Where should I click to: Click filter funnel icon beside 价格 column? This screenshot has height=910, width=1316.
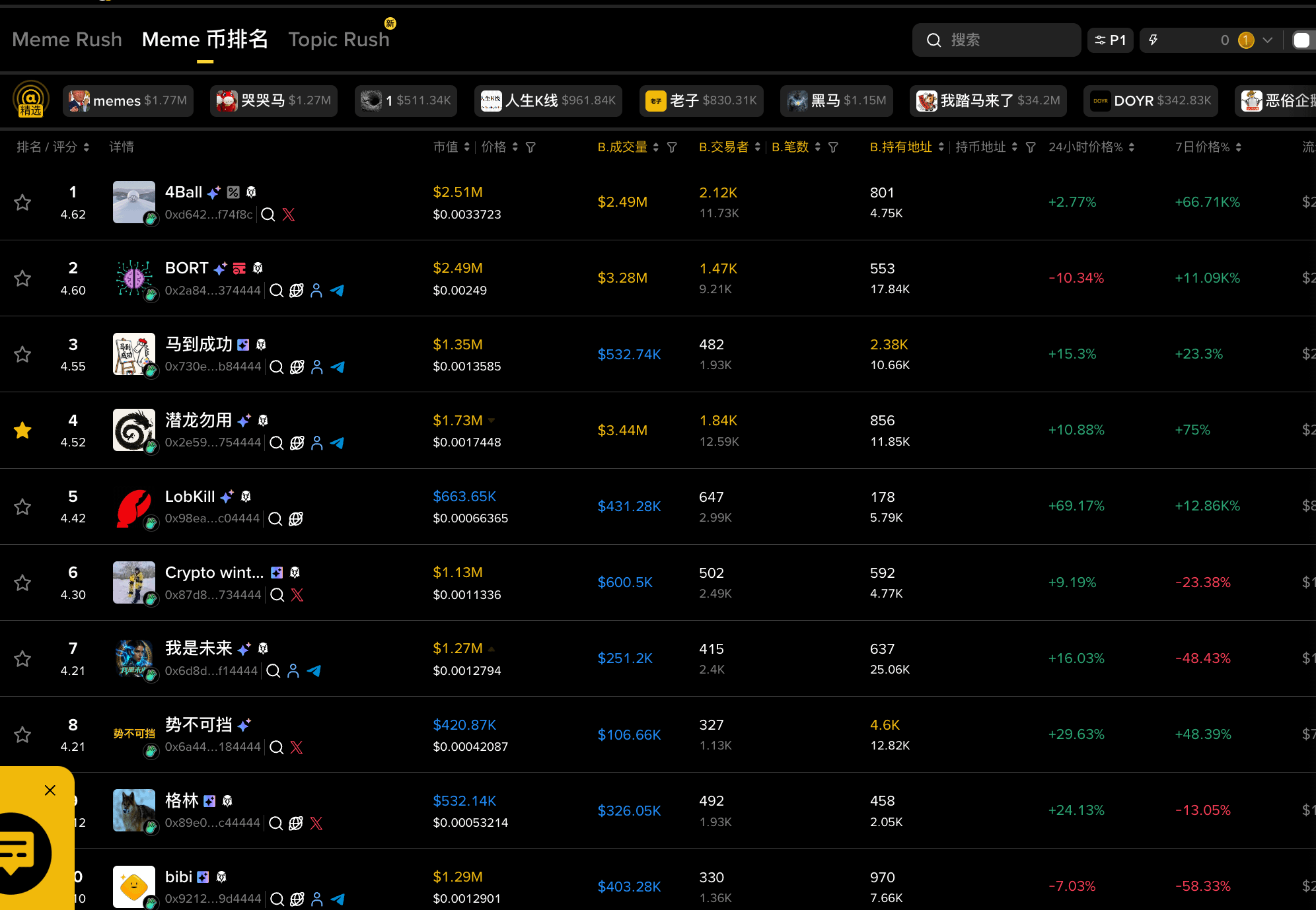[530, 147]
